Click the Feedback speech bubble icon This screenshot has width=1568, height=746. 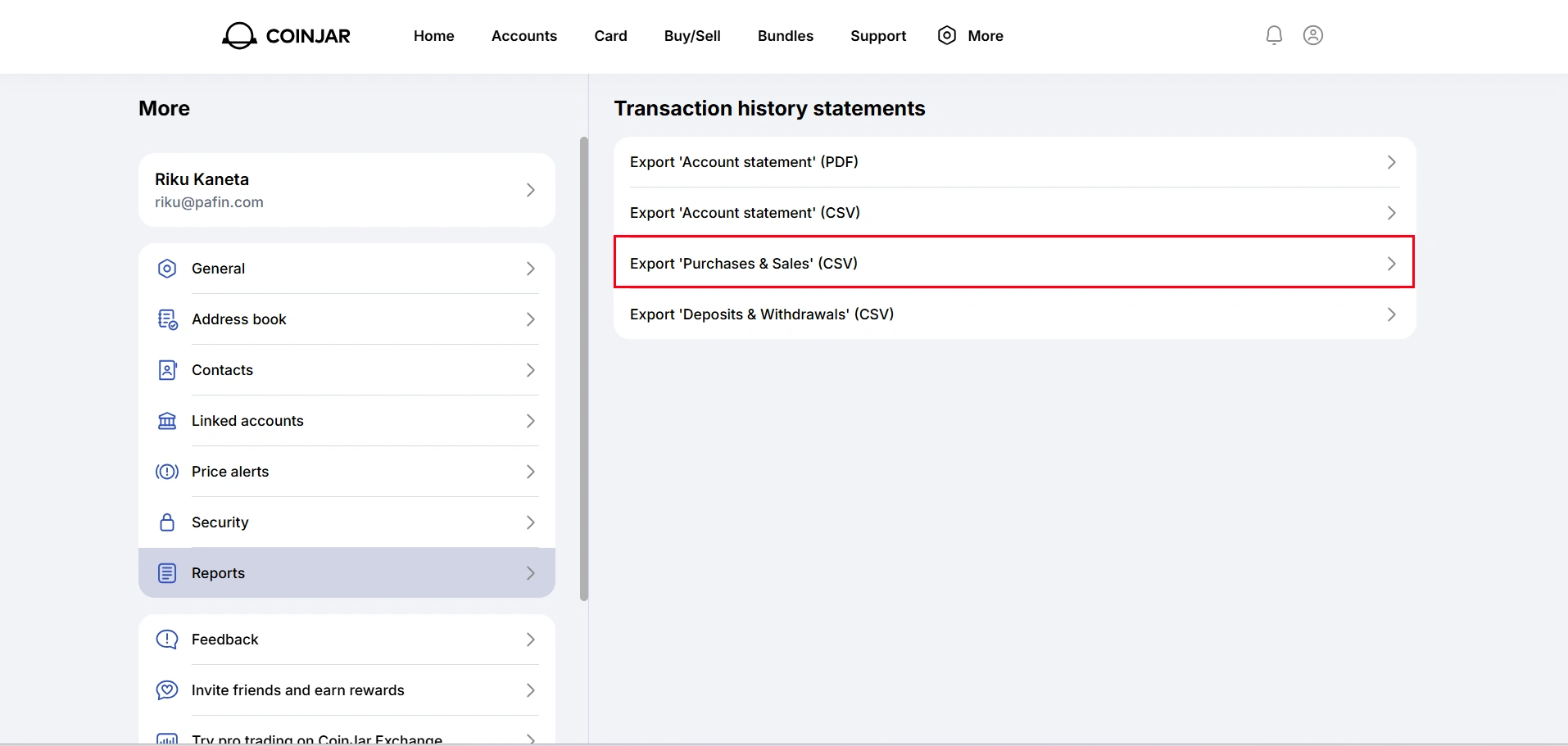point(167,640)
